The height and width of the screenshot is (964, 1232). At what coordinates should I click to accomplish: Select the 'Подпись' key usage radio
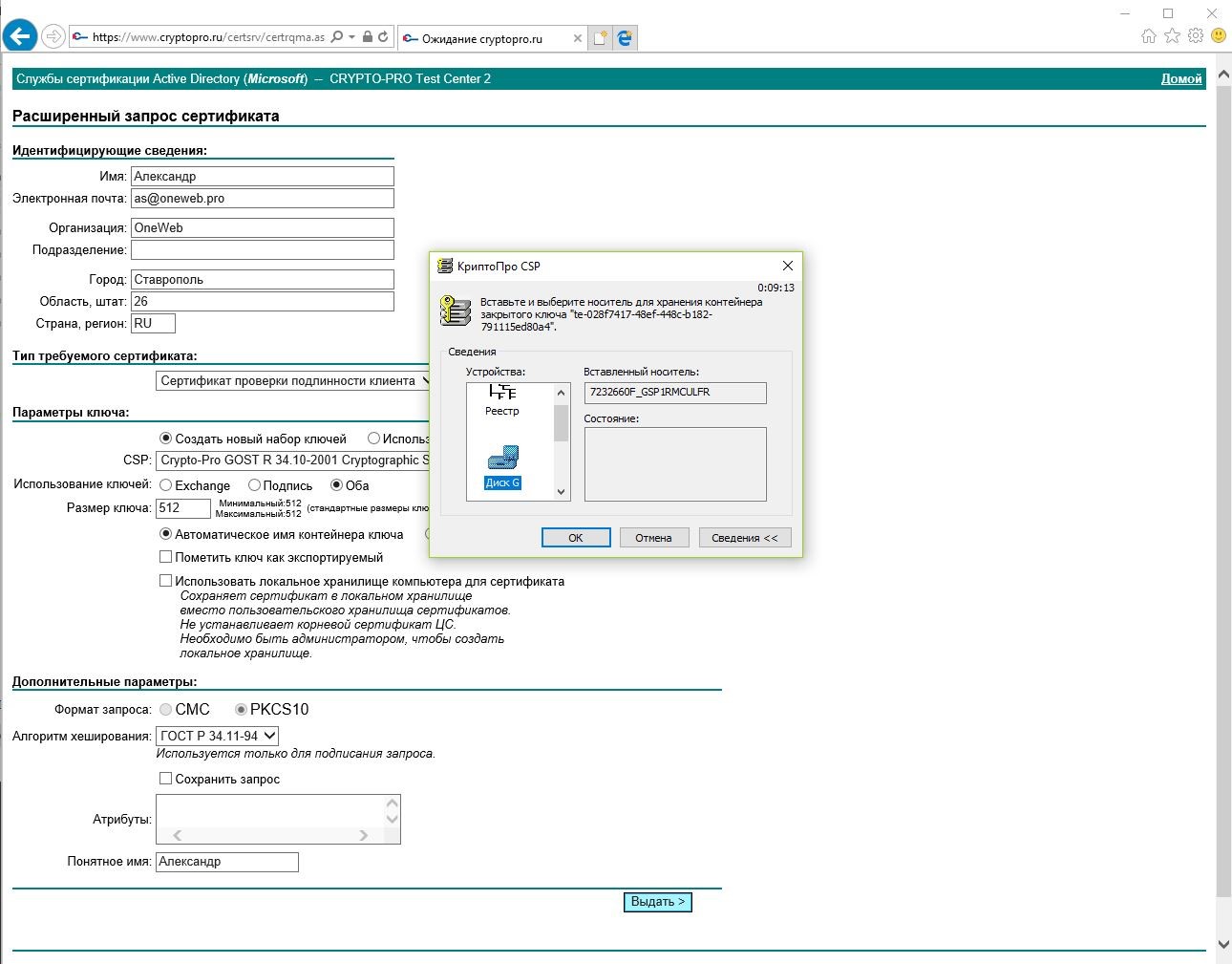(x=254, y=485)
